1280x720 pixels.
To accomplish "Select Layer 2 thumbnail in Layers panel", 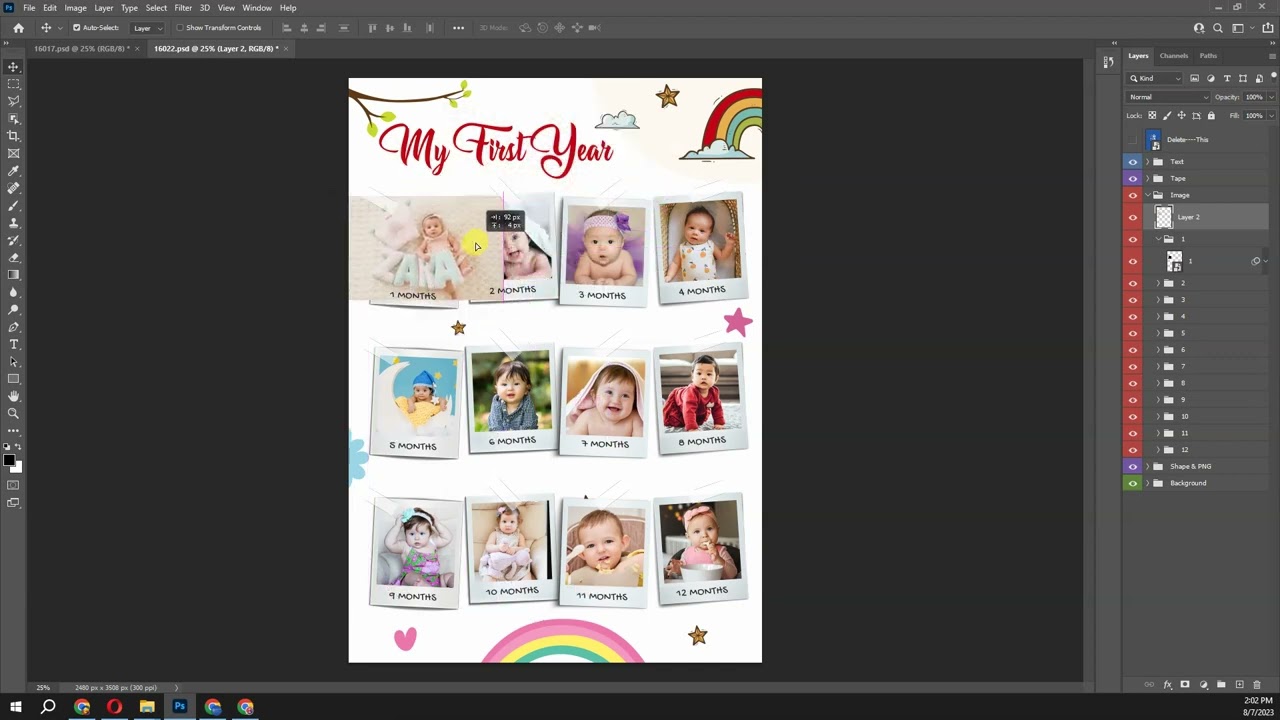I will coord(1164,217).
